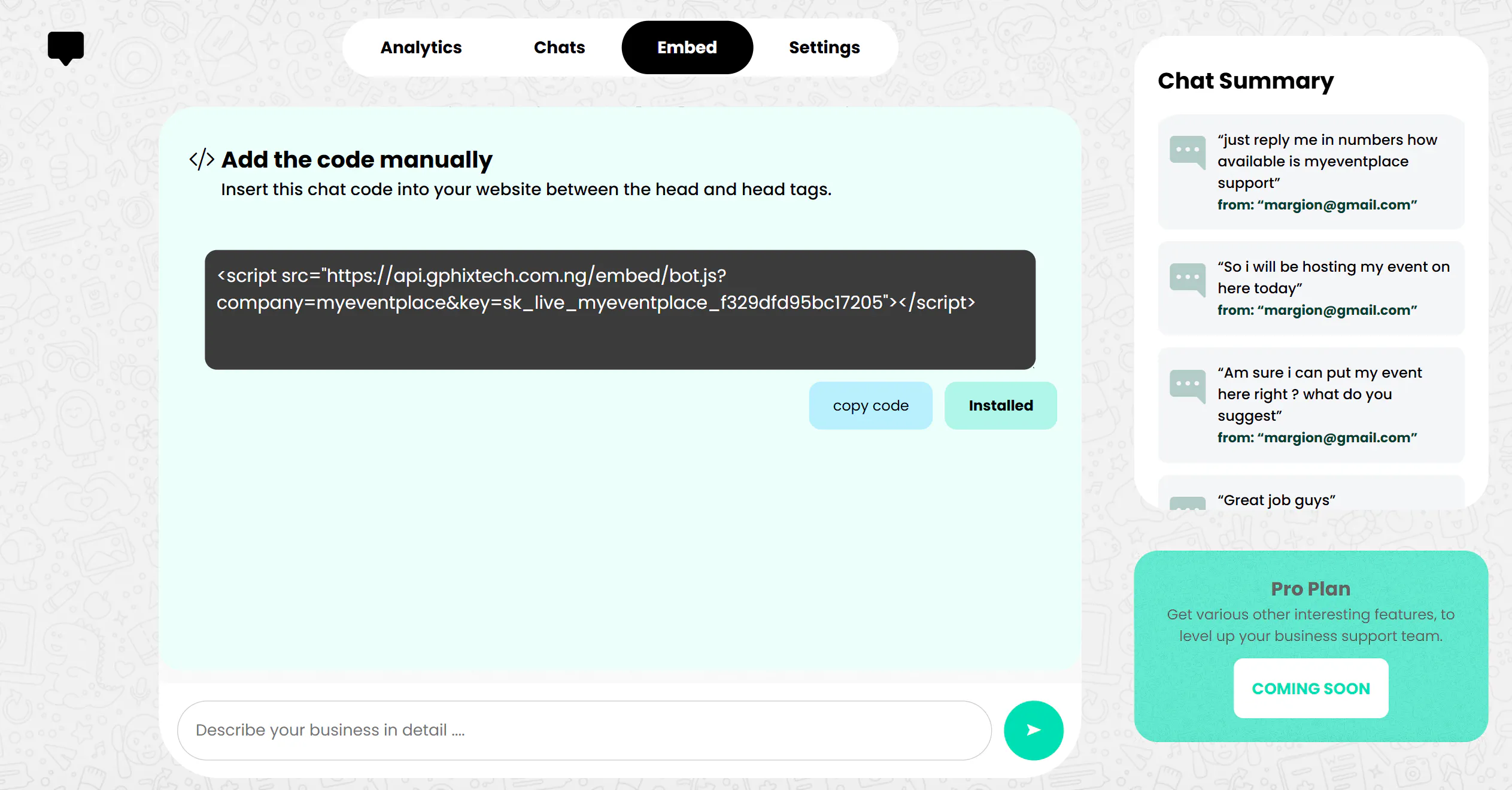Click the black chat bubble logo

[x=66, y=48]
